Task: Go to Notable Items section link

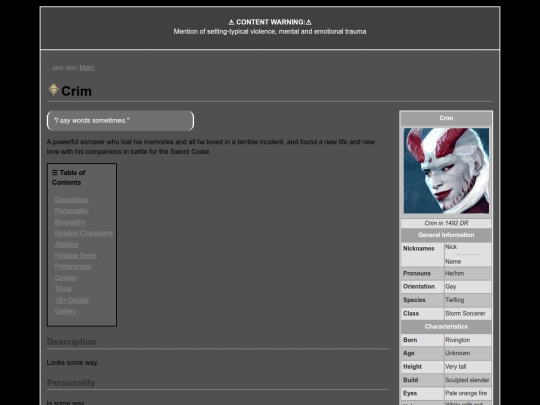Action: (x=75, y=256)
